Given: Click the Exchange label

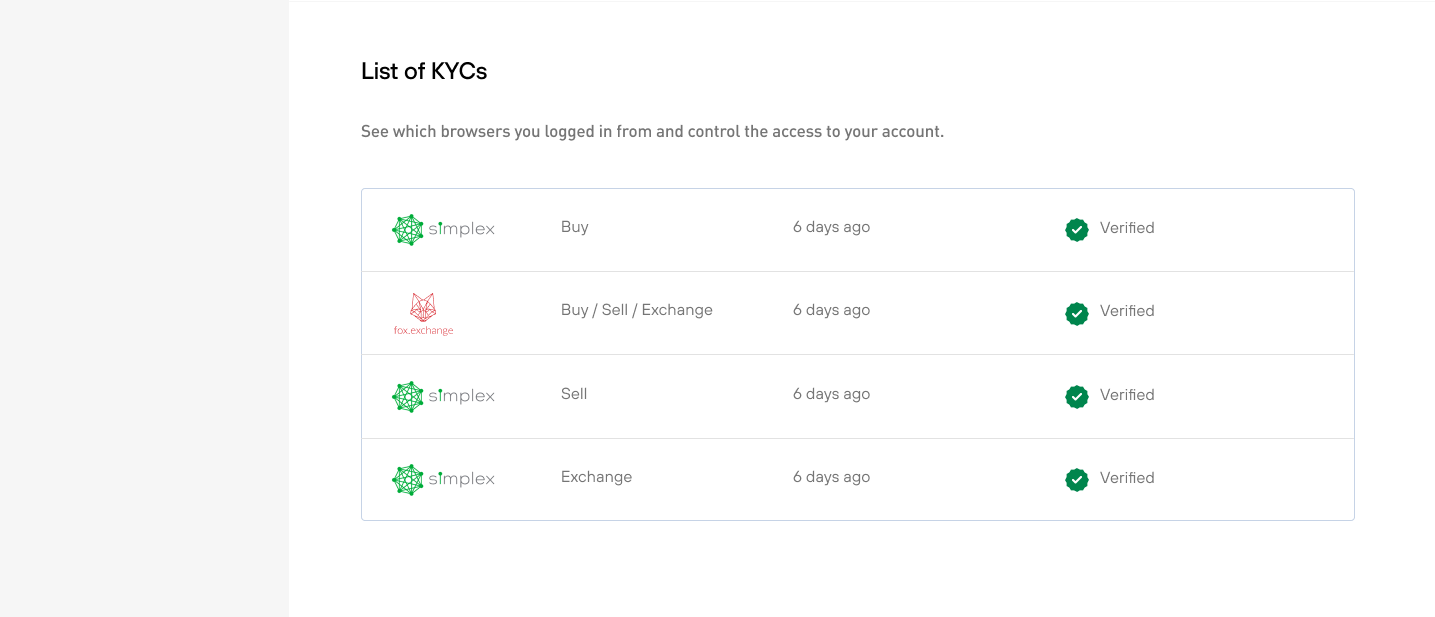Looking at the screenshot, I should click(596, 477).
